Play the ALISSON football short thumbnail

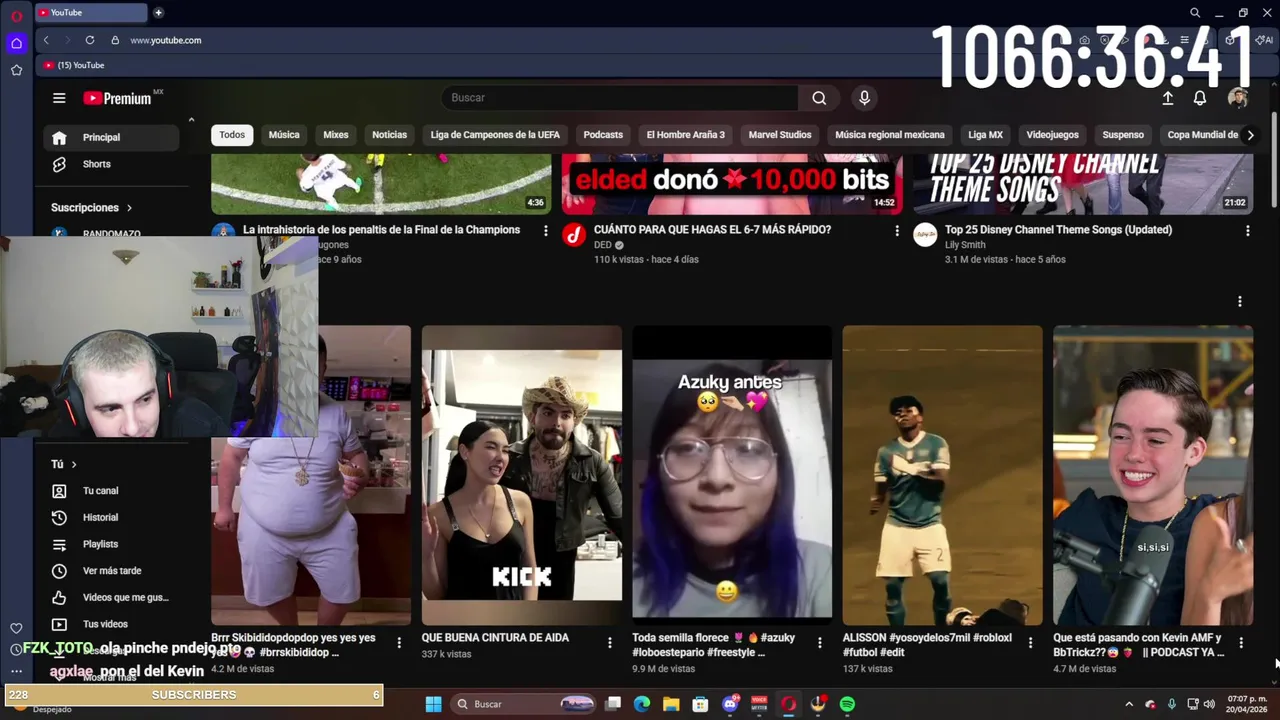(942, 475)
